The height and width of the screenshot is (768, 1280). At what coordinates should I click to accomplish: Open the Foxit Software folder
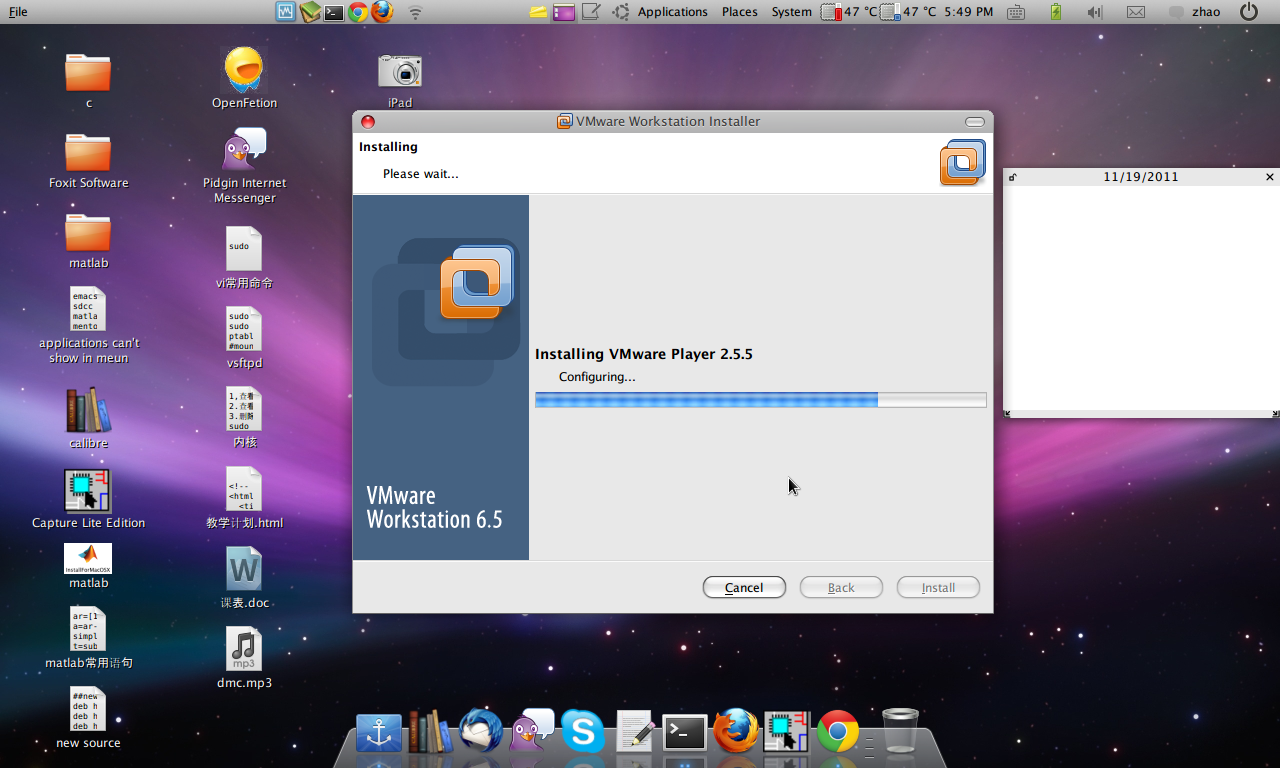88,152
